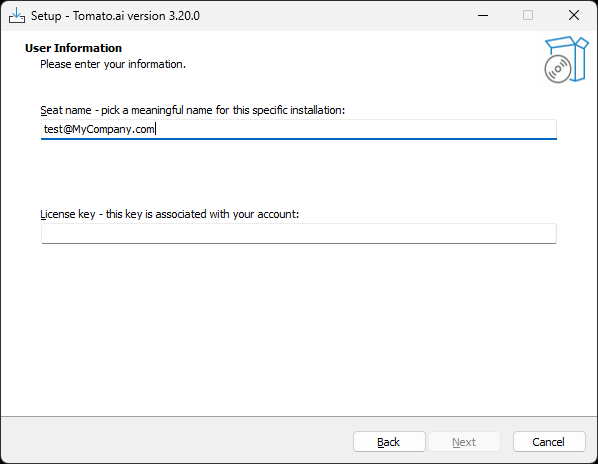Click empty gray area left of Back

[175, 442]
